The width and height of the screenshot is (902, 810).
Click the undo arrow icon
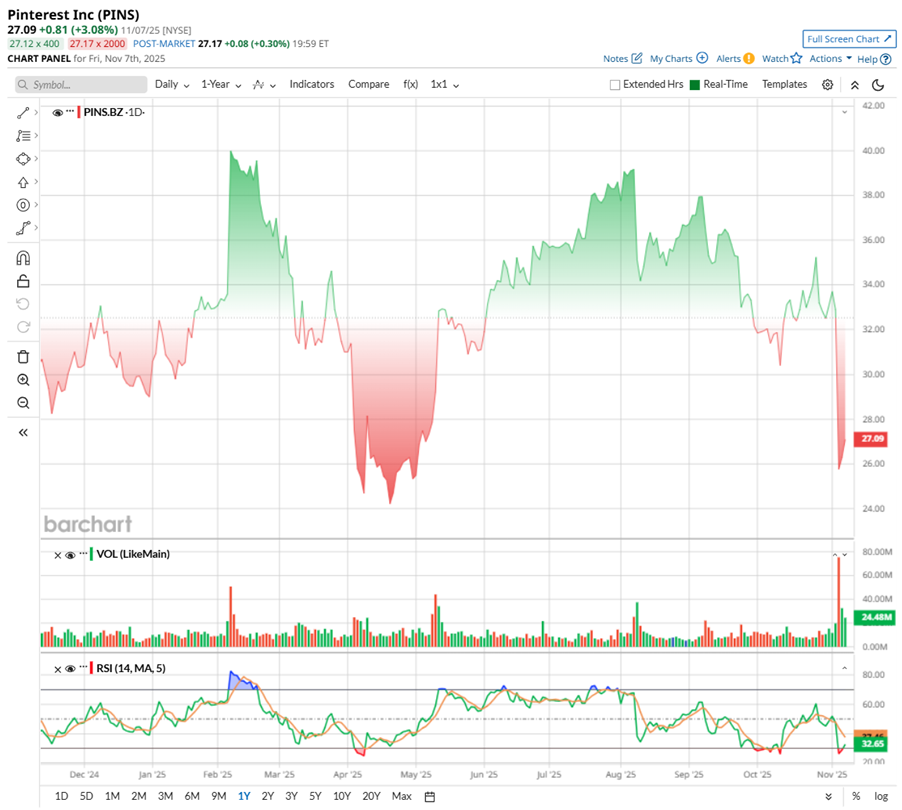click(x=23, y=304)
